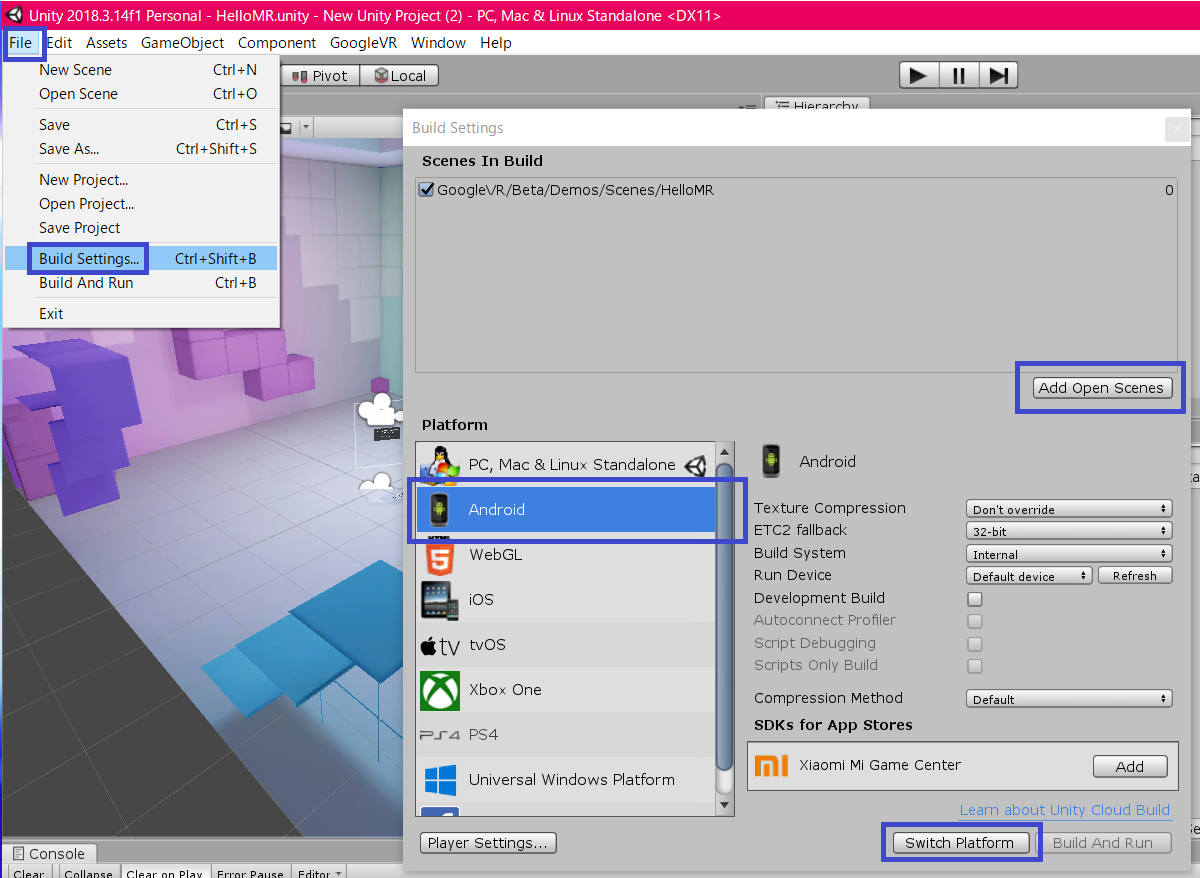This screenshot has height=878, width=1200.
Task: Switch to the Hierarchy tab
Action: [x=817, y=104]
